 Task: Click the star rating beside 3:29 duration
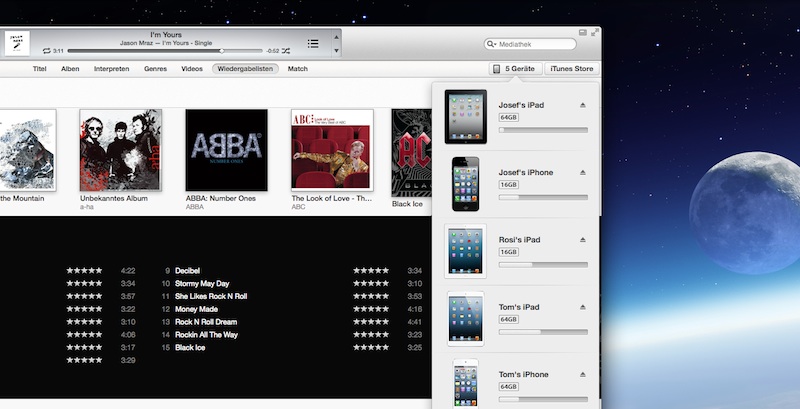pyautogui.click(x=84, y=360)
